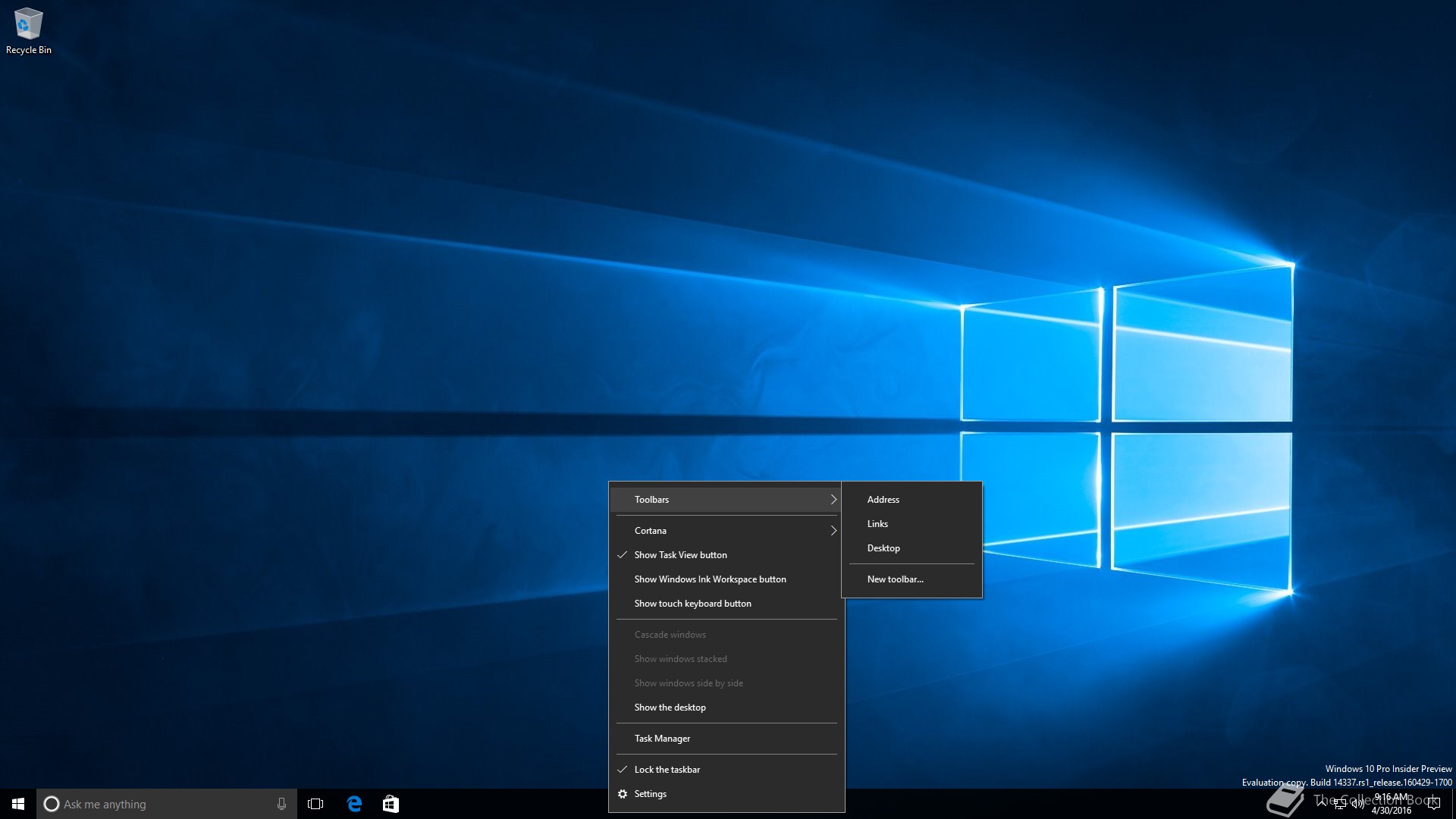
Task: Click Show windows side by side entry
Action: tap(726, 683)
